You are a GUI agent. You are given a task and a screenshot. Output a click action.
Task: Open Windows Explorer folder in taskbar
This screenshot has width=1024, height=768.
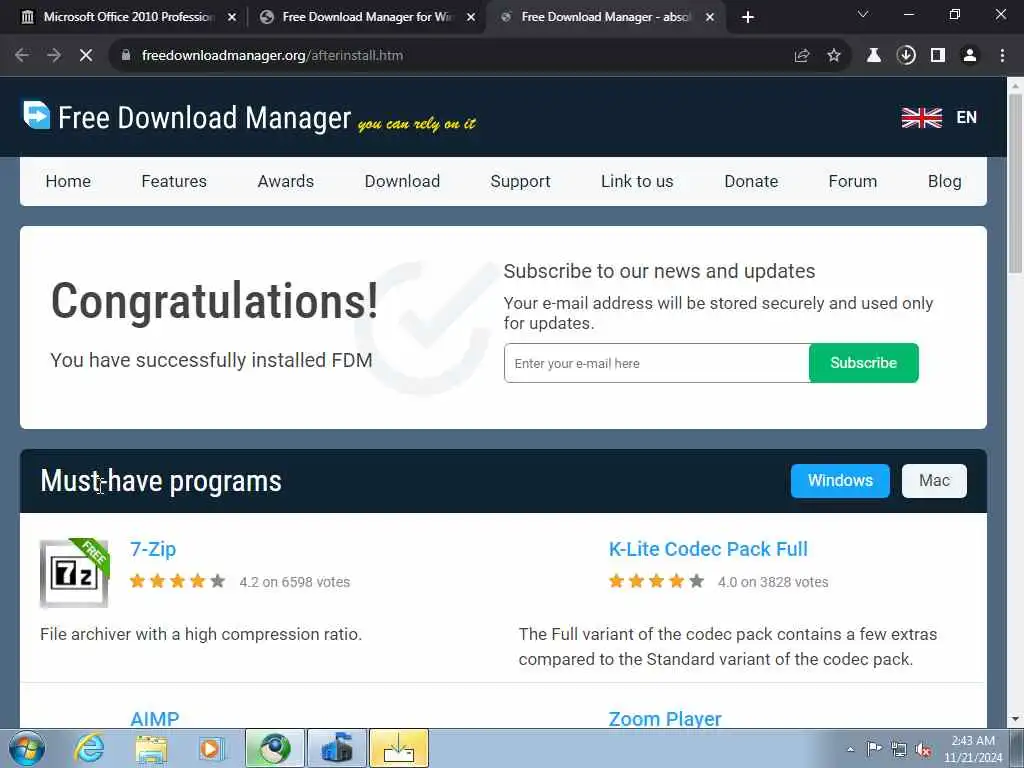pos(152,748)
